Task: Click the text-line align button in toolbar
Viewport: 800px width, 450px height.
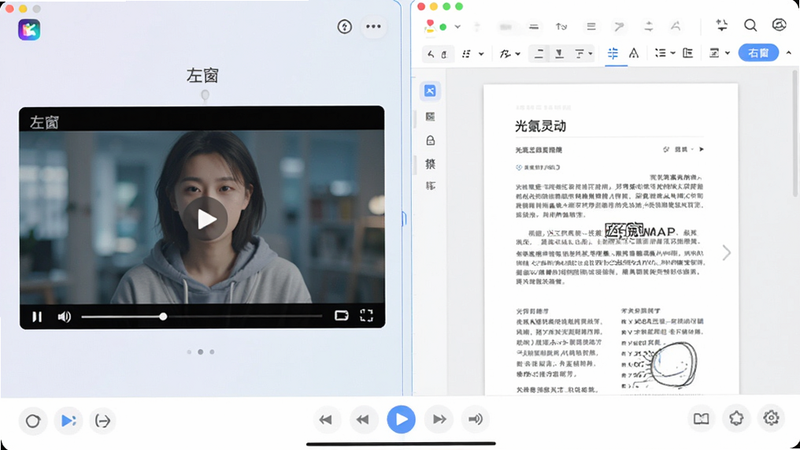Action: [539, 54]
